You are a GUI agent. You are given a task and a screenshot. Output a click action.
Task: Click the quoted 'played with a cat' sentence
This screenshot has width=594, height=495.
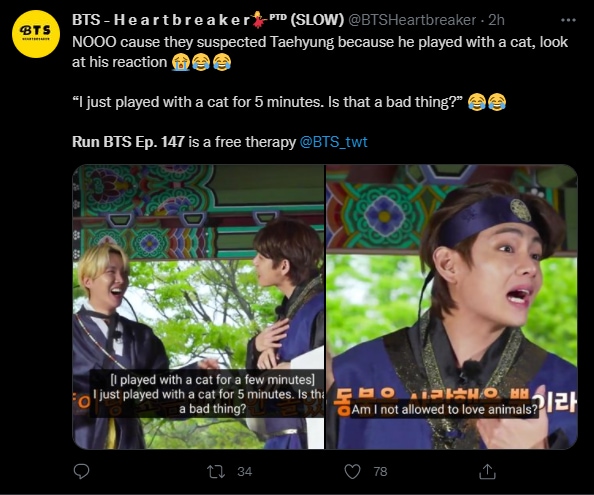pos(268,102)
